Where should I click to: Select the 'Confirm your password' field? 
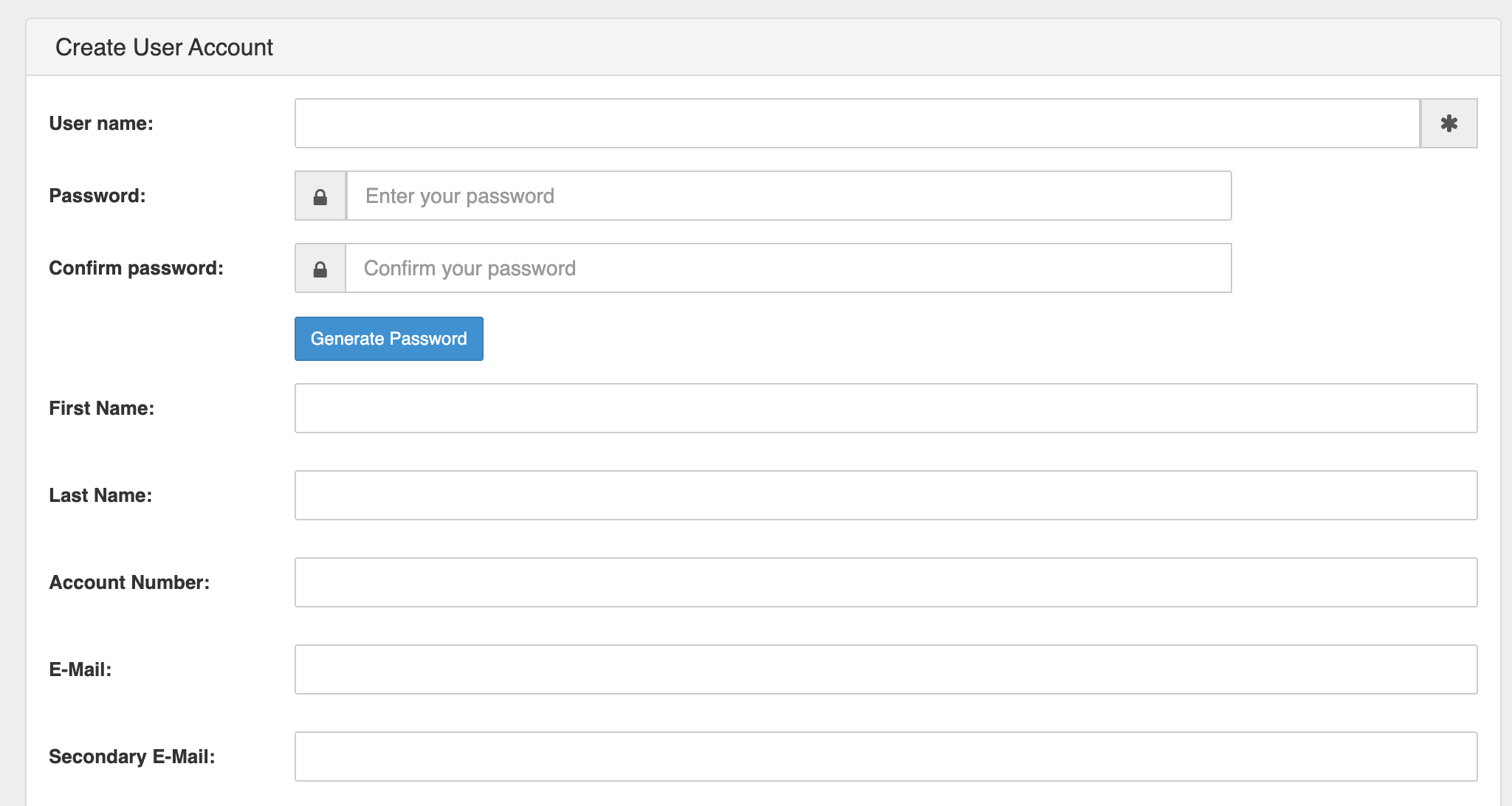(788, 269)
